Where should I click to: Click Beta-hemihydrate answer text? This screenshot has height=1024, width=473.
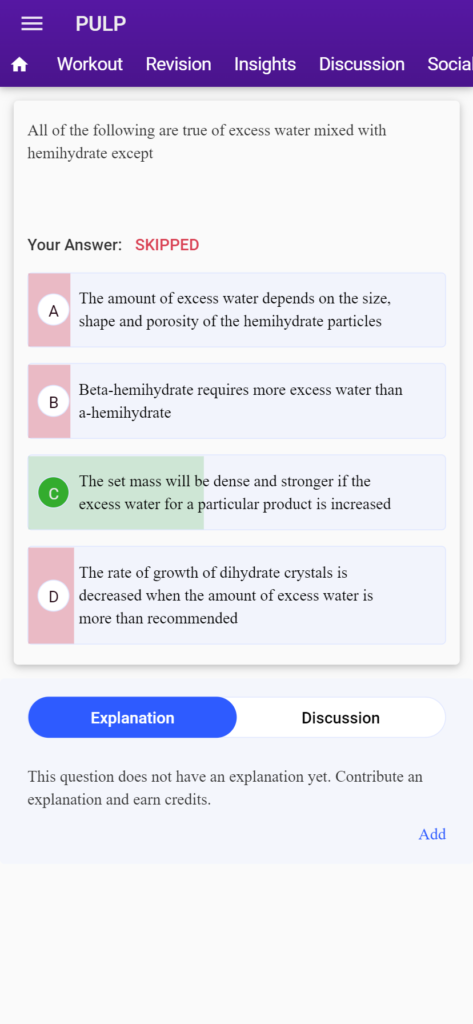click(241, 401)
